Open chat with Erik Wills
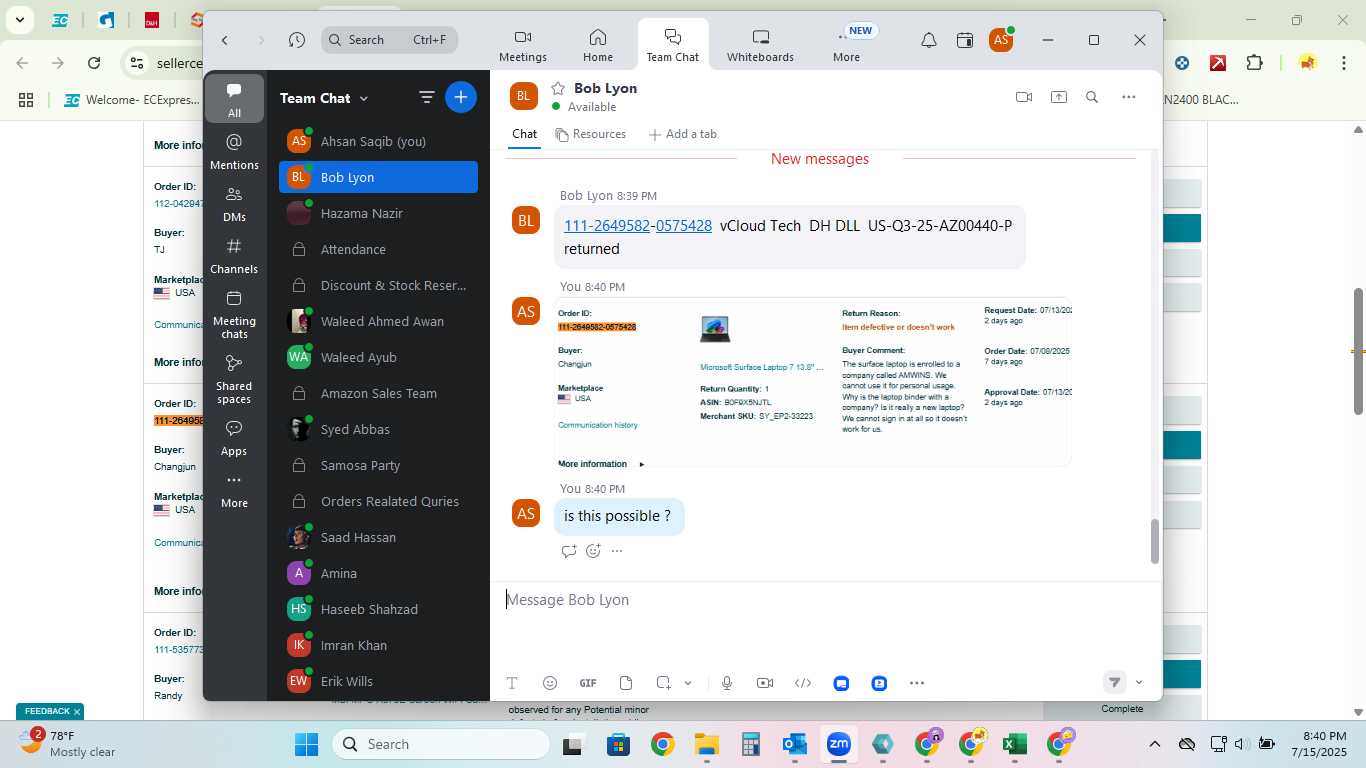The image size is (1366, 768). click(378, 681)
